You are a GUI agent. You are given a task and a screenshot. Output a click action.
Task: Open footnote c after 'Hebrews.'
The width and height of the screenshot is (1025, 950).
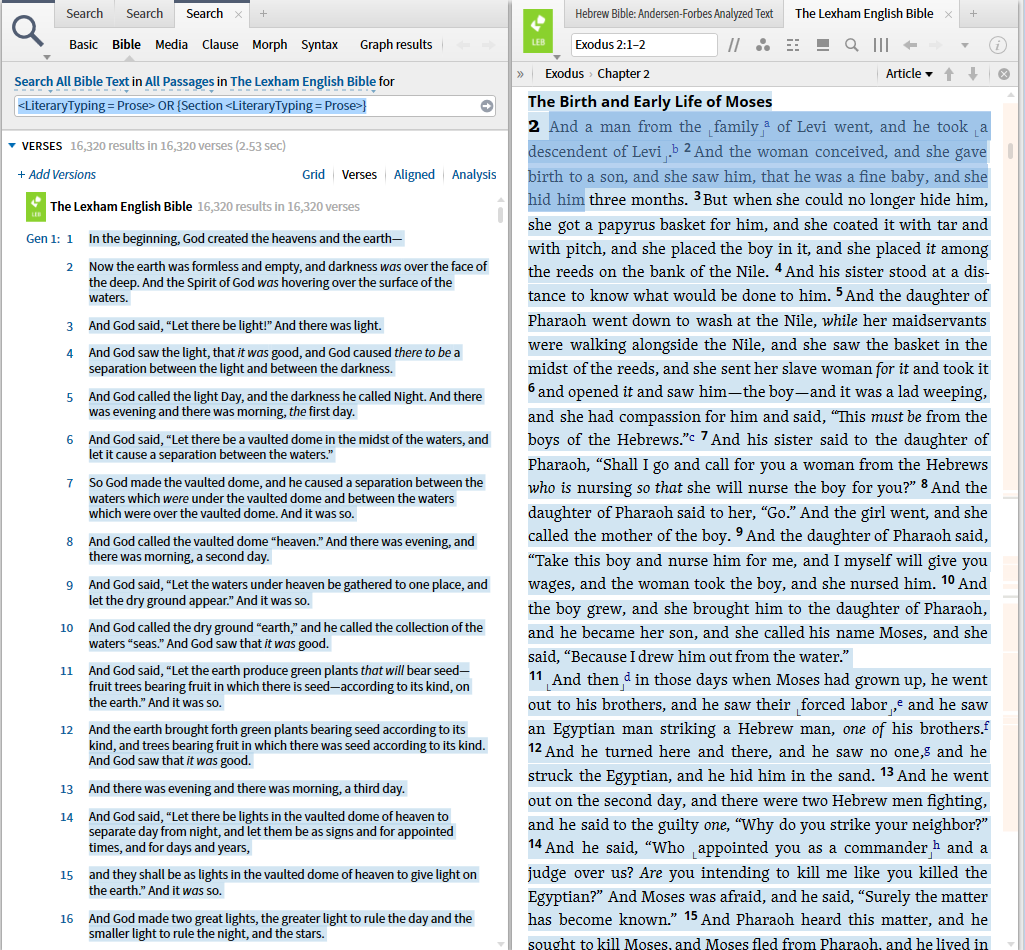point(692,437)
